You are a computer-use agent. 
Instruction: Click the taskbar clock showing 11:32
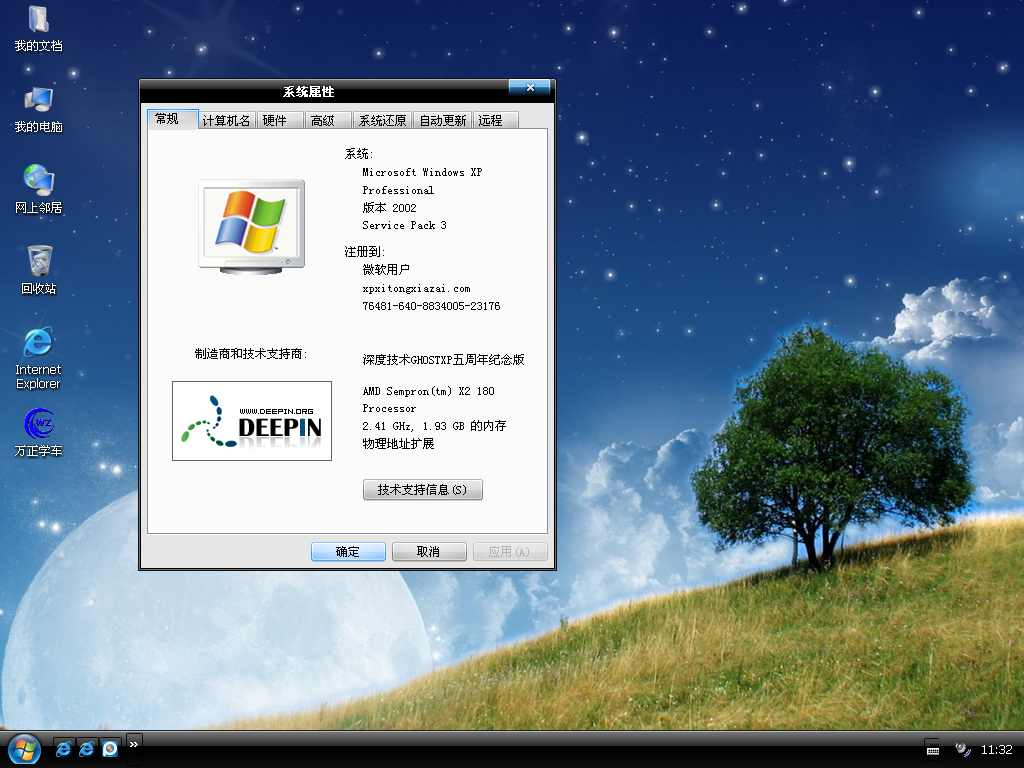pos(997,749)
